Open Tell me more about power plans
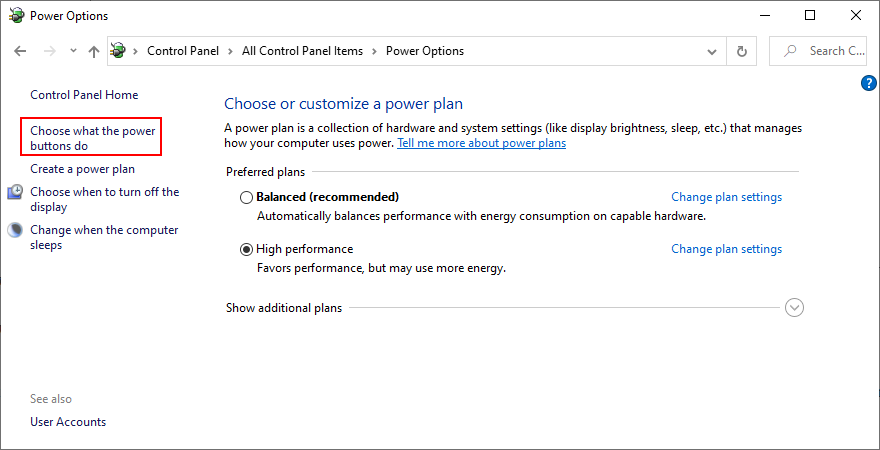 (481, 143)
